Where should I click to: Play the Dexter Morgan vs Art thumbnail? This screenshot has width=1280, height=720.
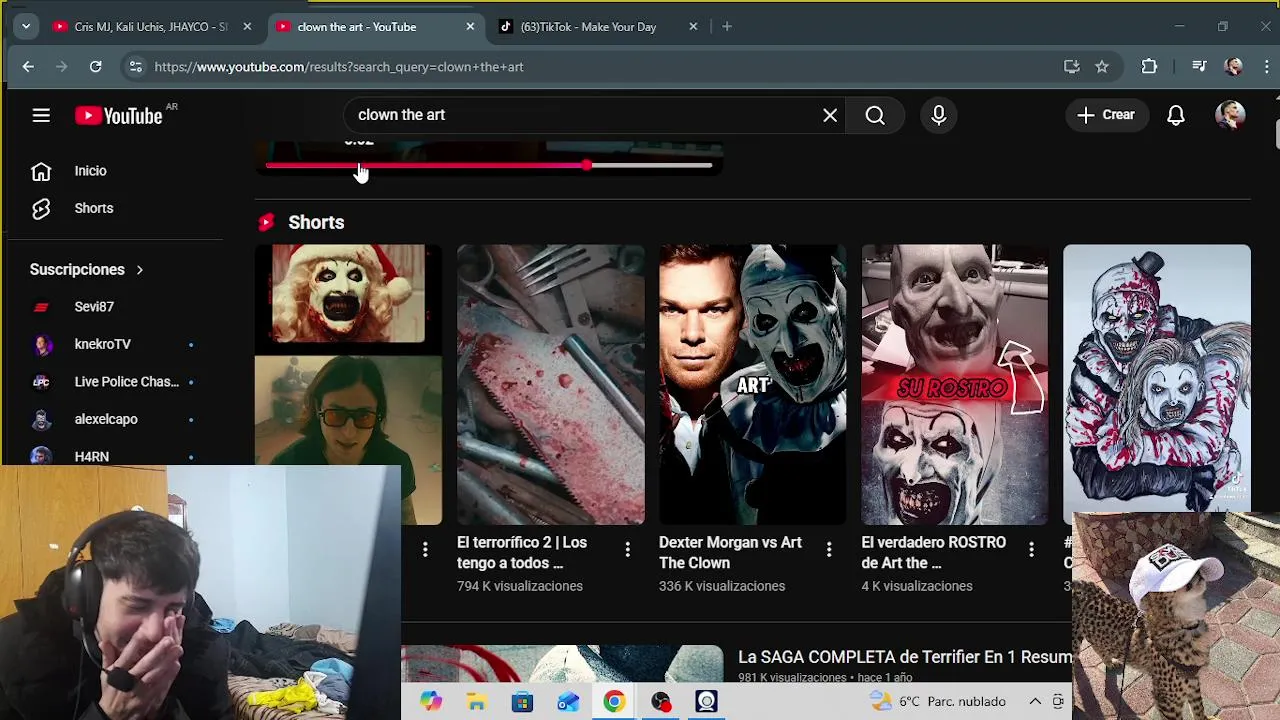pyautogui.click(x=753, y=385)
